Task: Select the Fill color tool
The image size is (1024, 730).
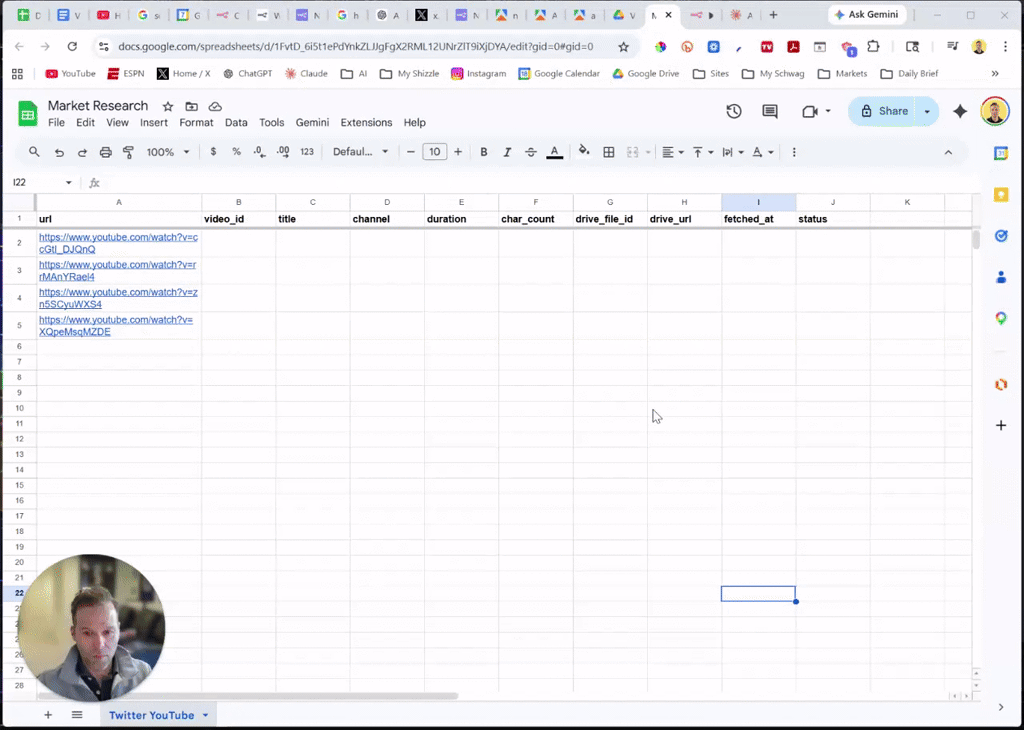Action: coord(584,151)
